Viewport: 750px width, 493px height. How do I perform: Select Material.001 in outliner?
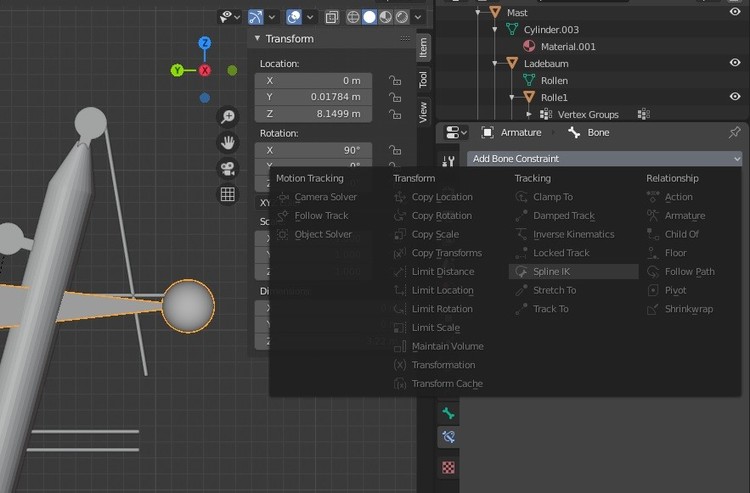tap(568, 46)
